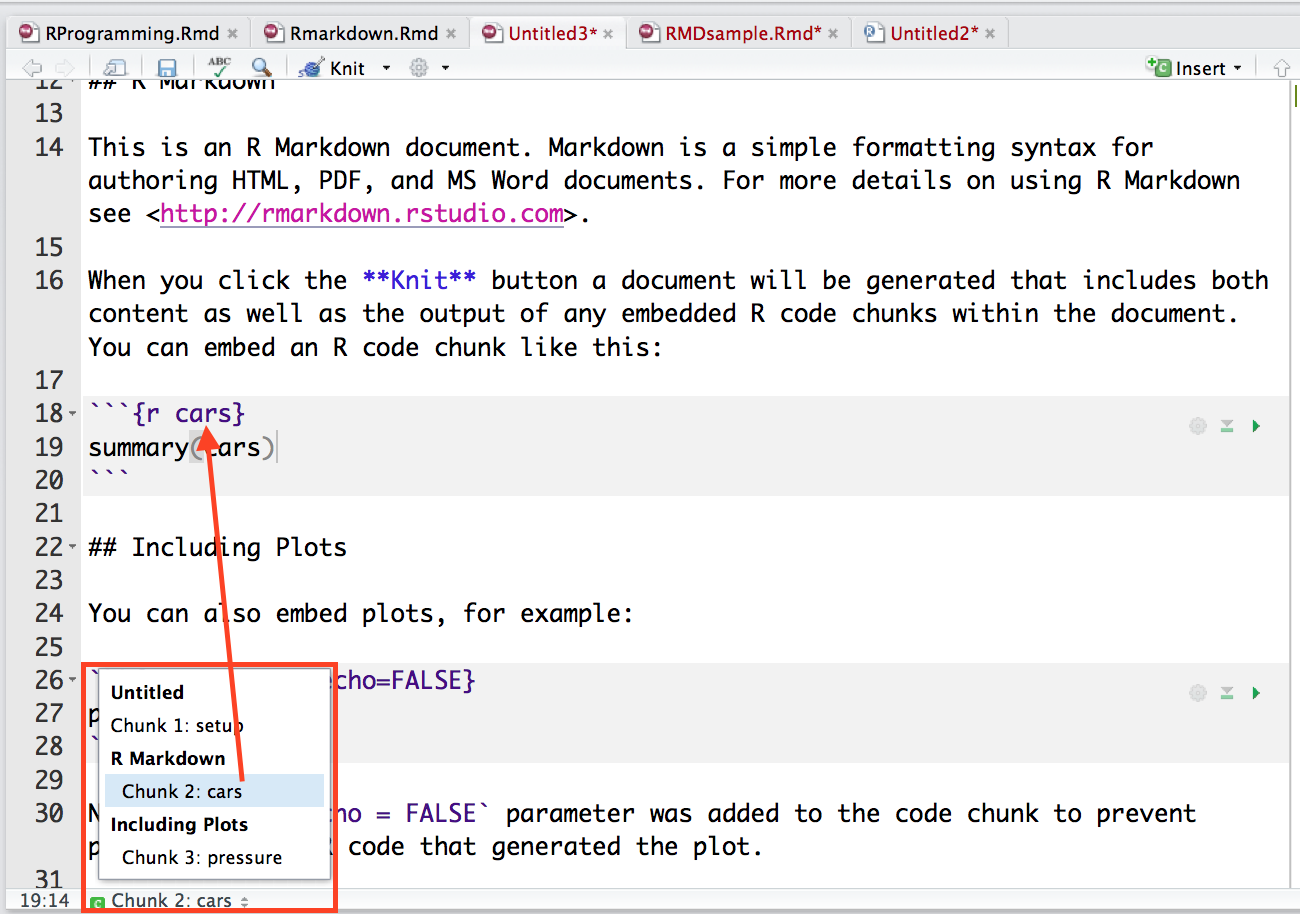Switch to the RProgramming.Rmd tab

coord(132,33)
